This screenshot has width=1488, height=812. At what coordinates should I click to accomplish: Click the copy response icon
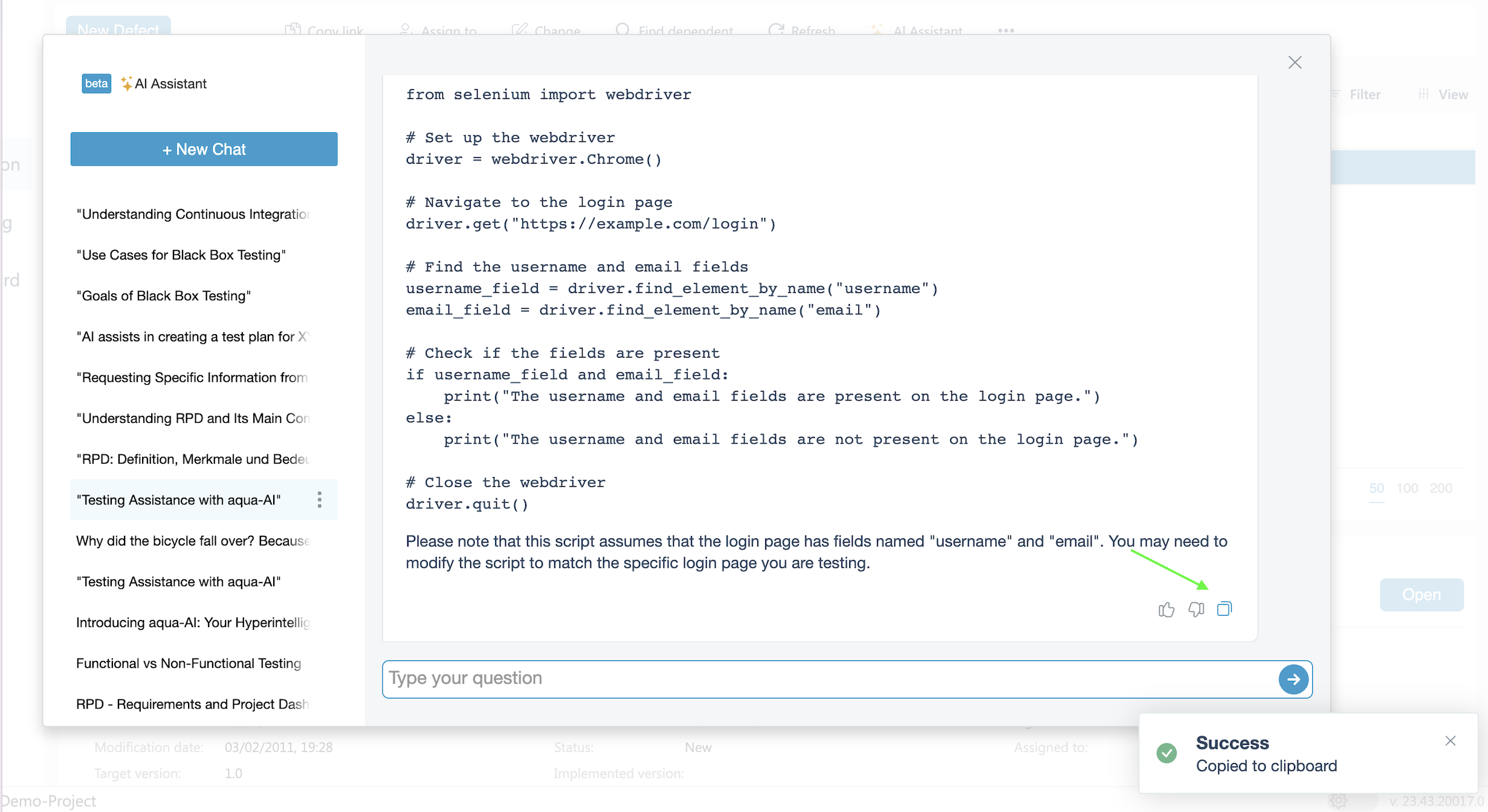coord(1224,609)
